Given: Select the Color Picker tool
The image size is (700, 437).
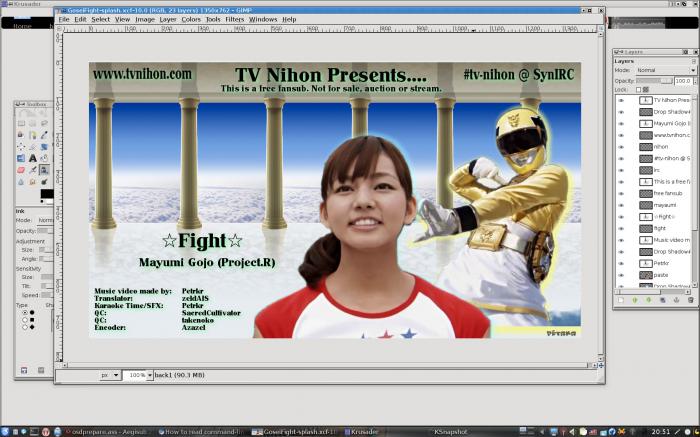Looking at the screenshot, I should (44, 135).
